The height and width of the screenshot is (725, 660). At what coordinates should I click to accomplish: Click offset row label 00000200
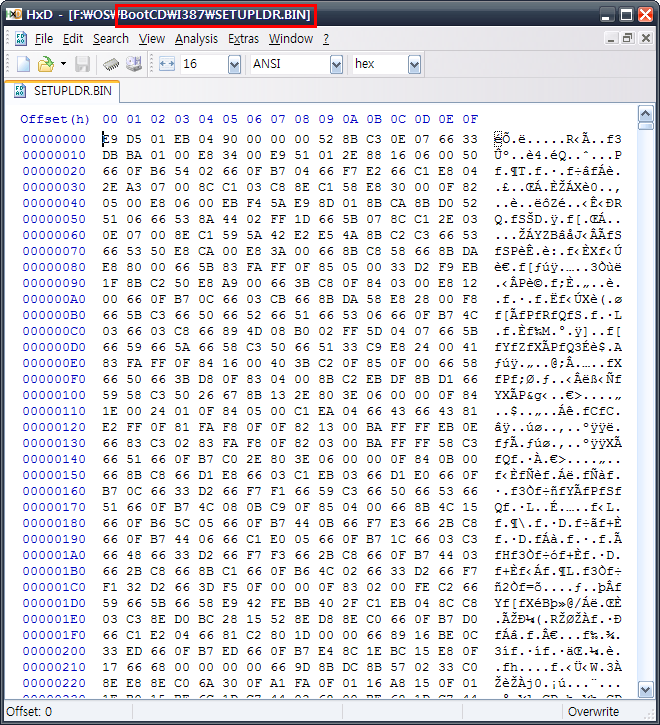(x=54, y=651)
